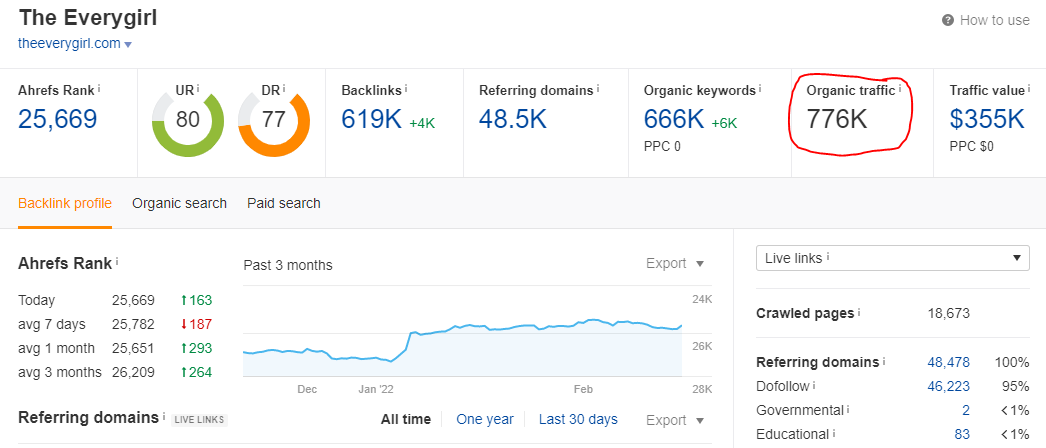Click the info icon next to sidebar Referring domains

[x=885, y=362]
